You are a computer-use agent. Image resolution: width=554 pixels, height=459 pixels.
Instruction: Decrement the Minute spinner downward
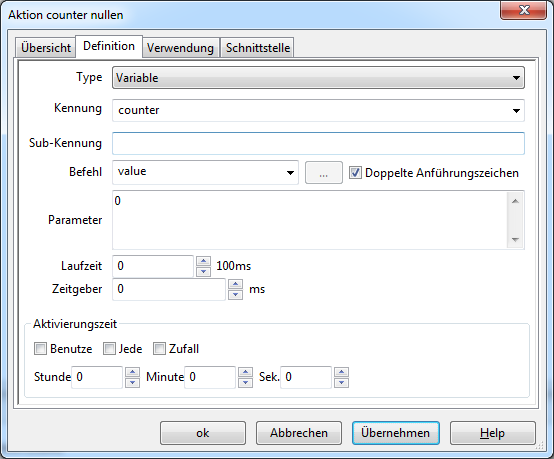point(245,382)
